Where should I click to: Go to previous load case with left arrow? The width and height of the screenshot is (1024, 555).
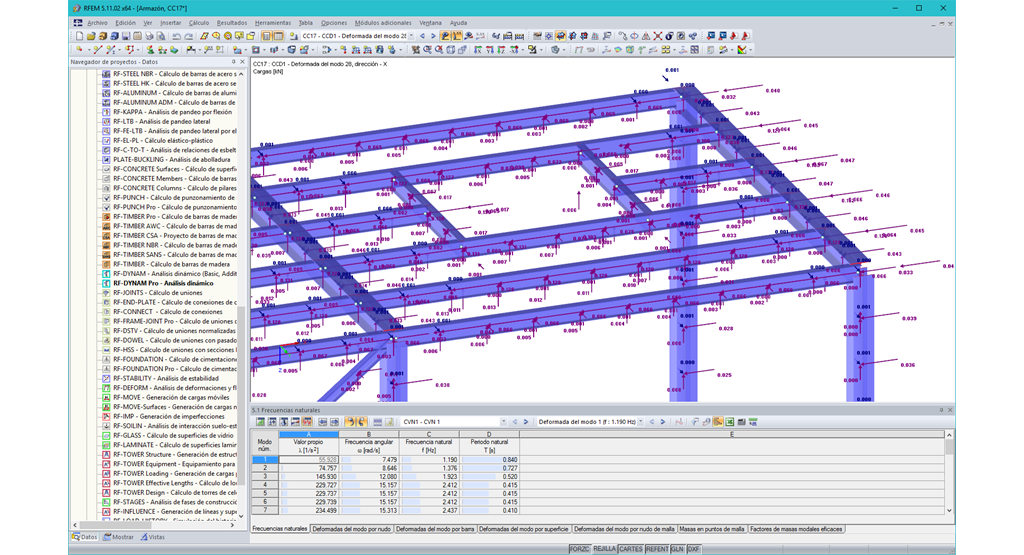(x=423, y=36)
